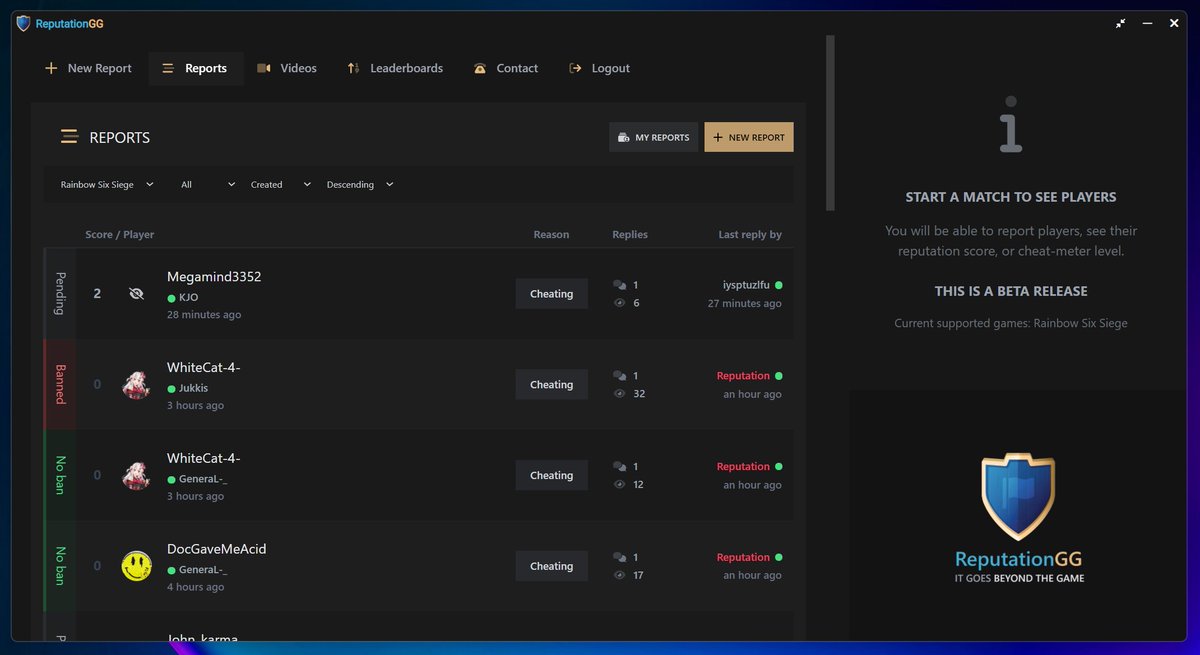Click the 4 hours ago timestamp text

[x=195, y=587]
